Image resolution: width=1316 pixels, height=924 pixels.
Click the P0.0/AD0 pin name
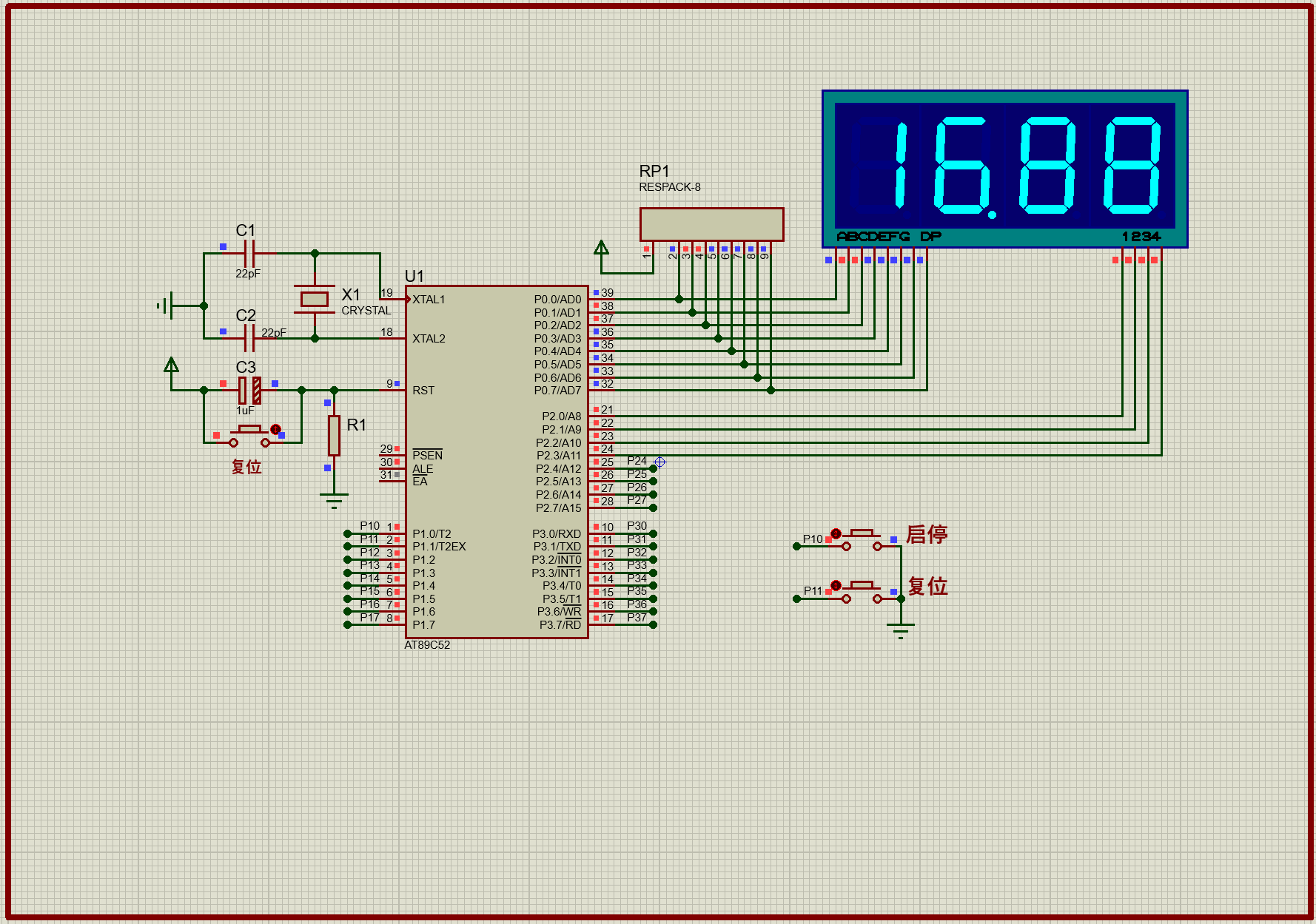click(557, 300)
